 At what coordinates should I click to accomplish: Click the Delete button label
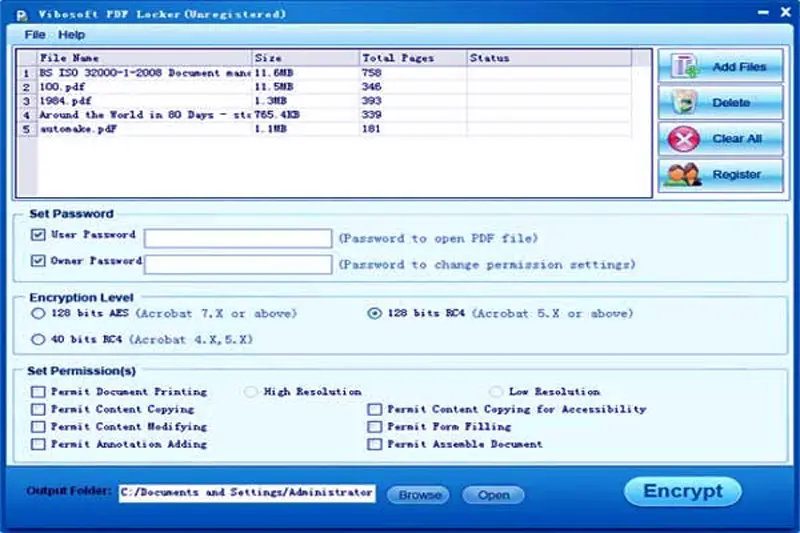pos(731,103)
